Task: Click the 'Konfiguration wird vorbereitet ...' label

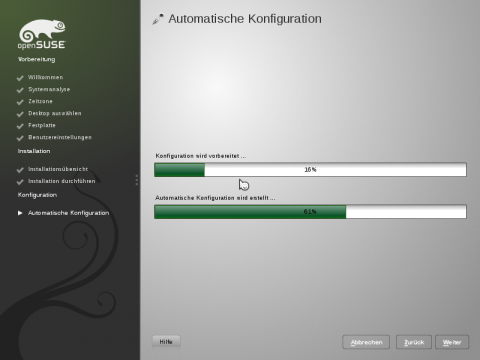Action: (x=201, y=156)
